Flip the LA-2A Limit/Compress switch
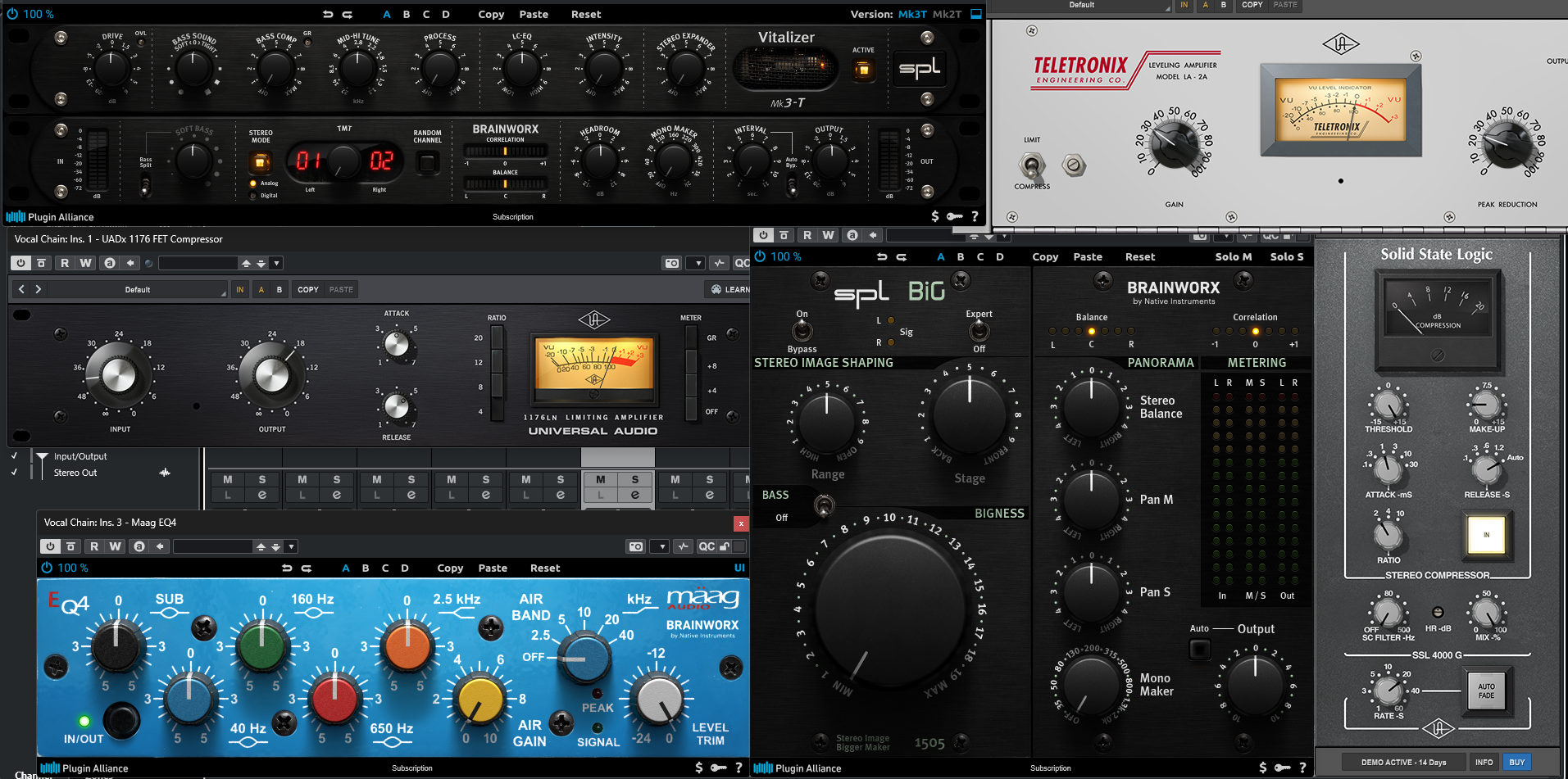Viewport: 1568px width, 779px height. pyautogui.click(x=1031, y=166)
